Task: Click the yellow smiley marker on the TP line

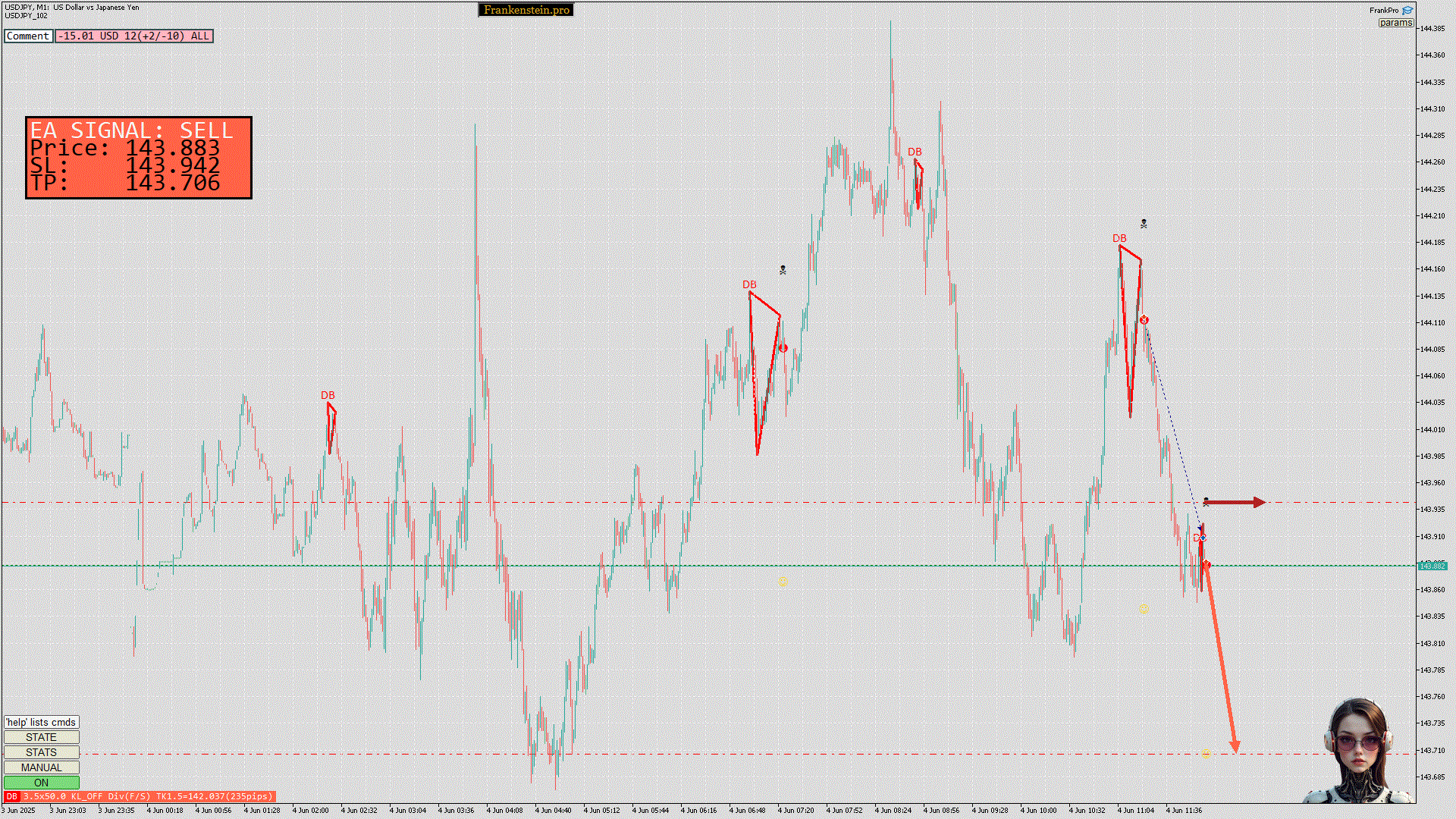Action: point(1206,752)
